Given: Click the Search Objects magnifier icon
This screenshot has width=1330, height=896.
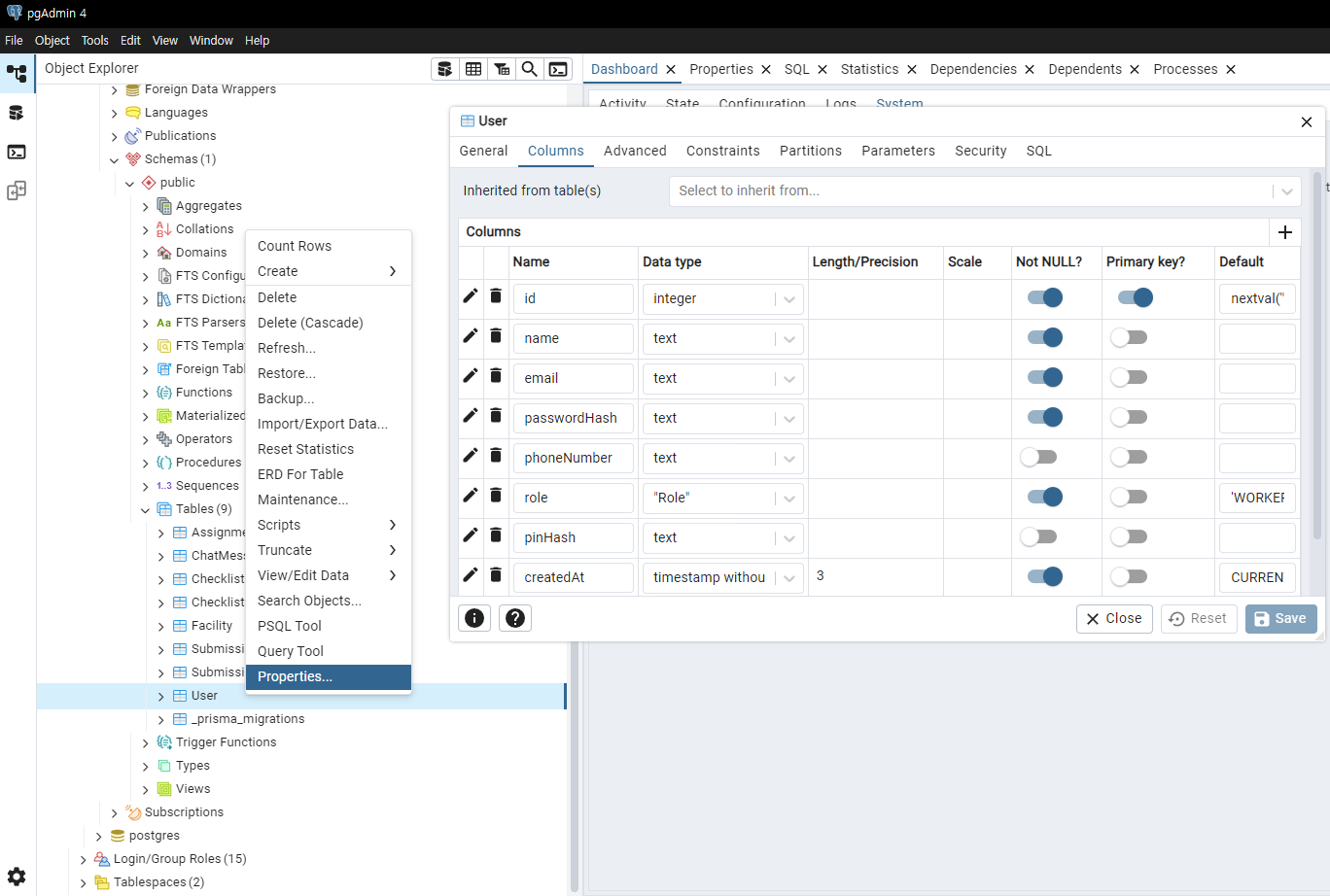Looking at the screenshot, I should (x=530, y=69).
